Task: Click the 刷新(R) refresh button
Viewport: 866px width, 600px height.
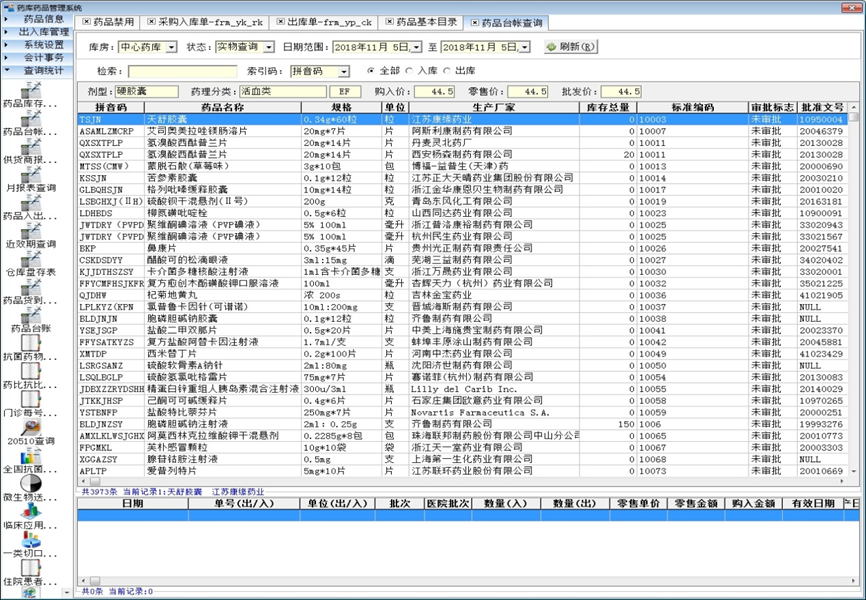Action: coord(571,47)
